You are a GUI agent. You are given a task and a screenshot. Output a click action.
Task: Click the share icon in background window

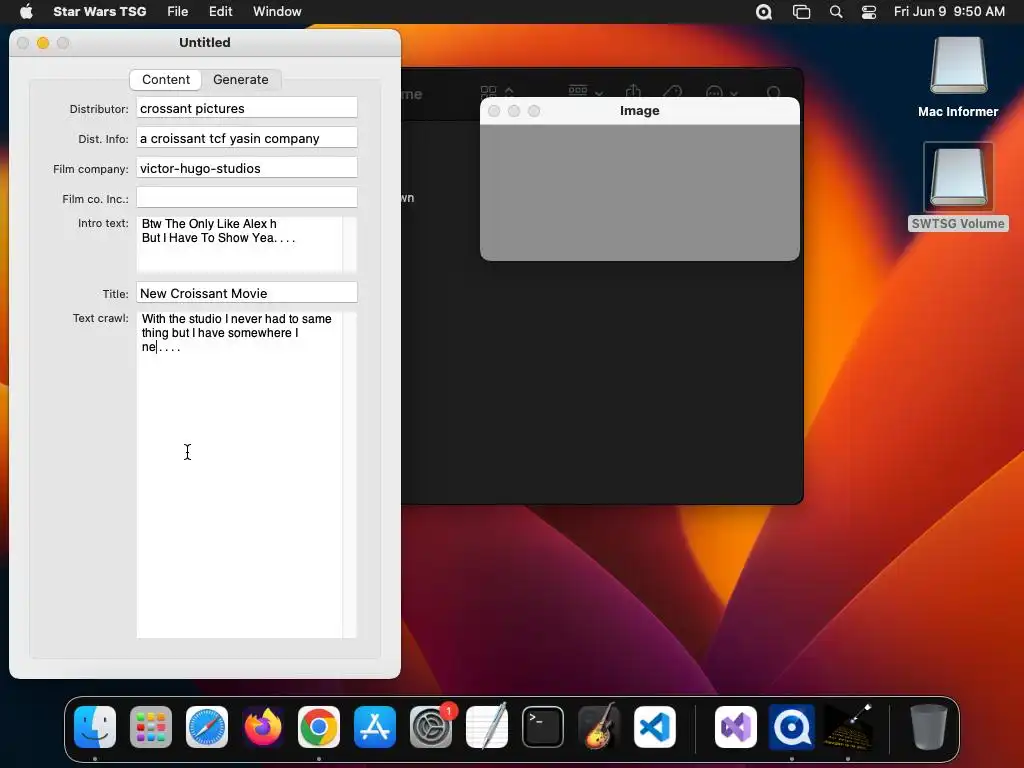coord(633,92)
